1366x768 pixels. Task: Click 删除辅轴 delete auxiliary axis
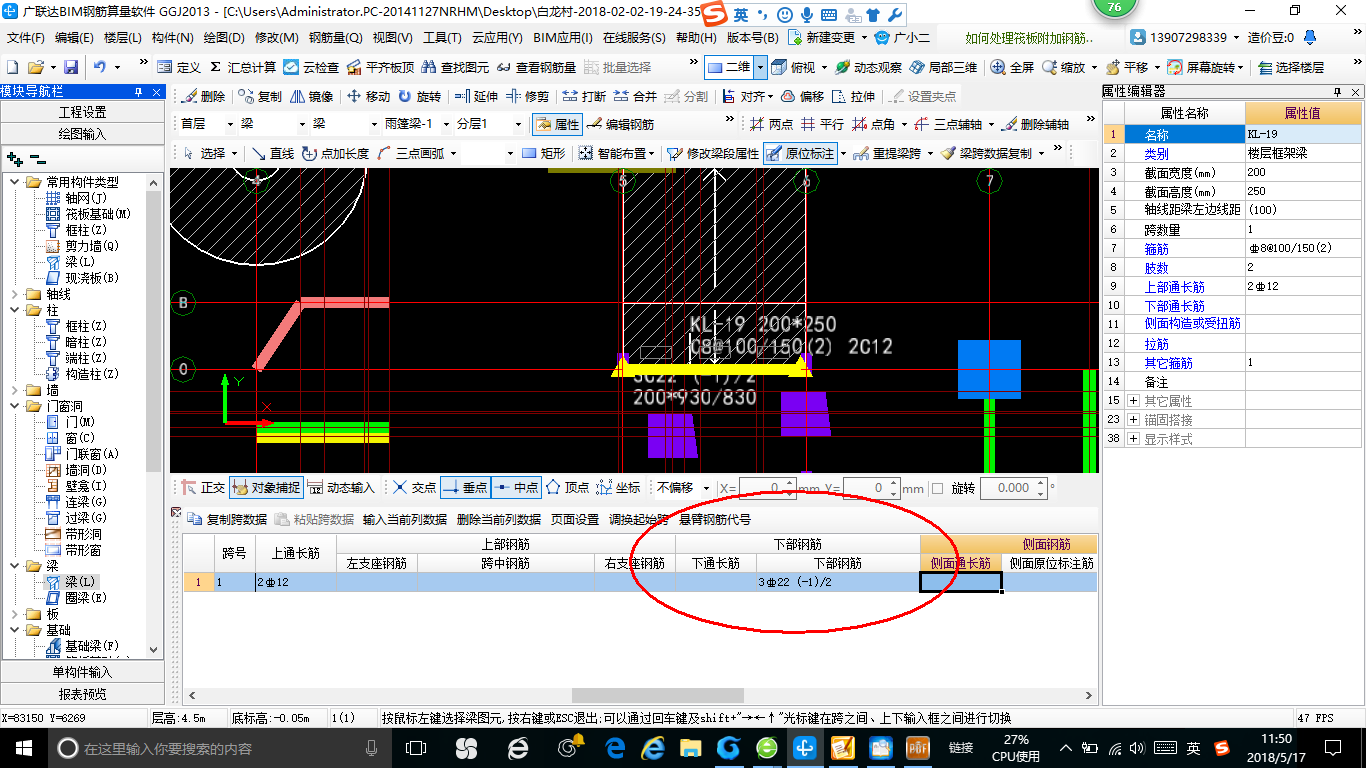[x=1035, y=124]
